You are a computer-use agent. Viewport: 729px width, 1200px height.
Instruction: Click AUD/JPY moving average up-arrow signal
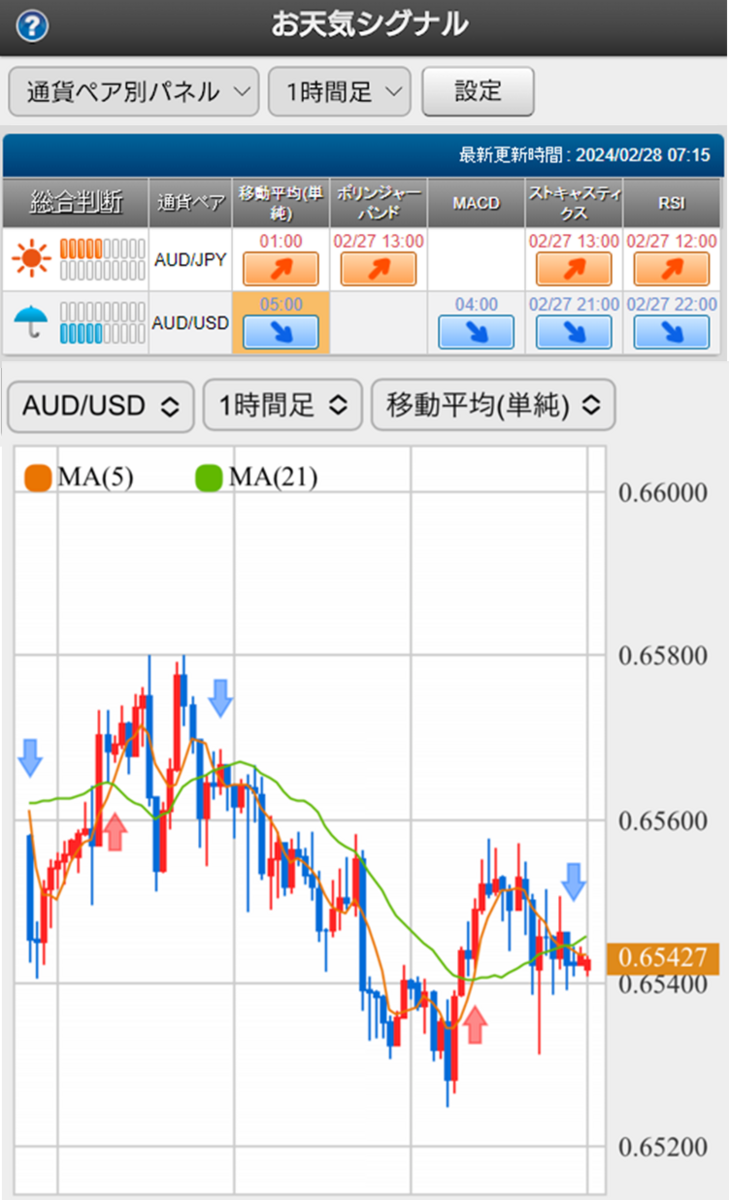(281, 269)
